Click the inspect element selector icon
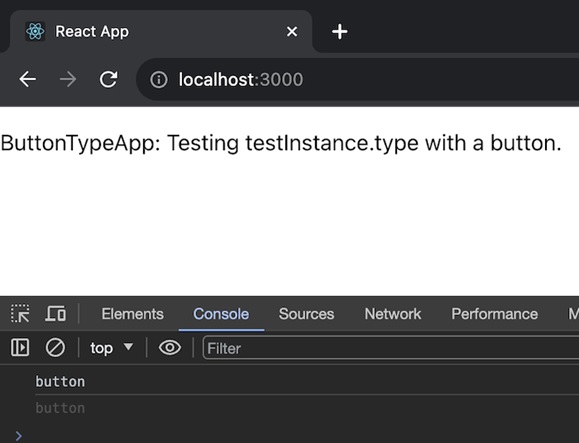579x443 pixels. (x=20, y=313)
